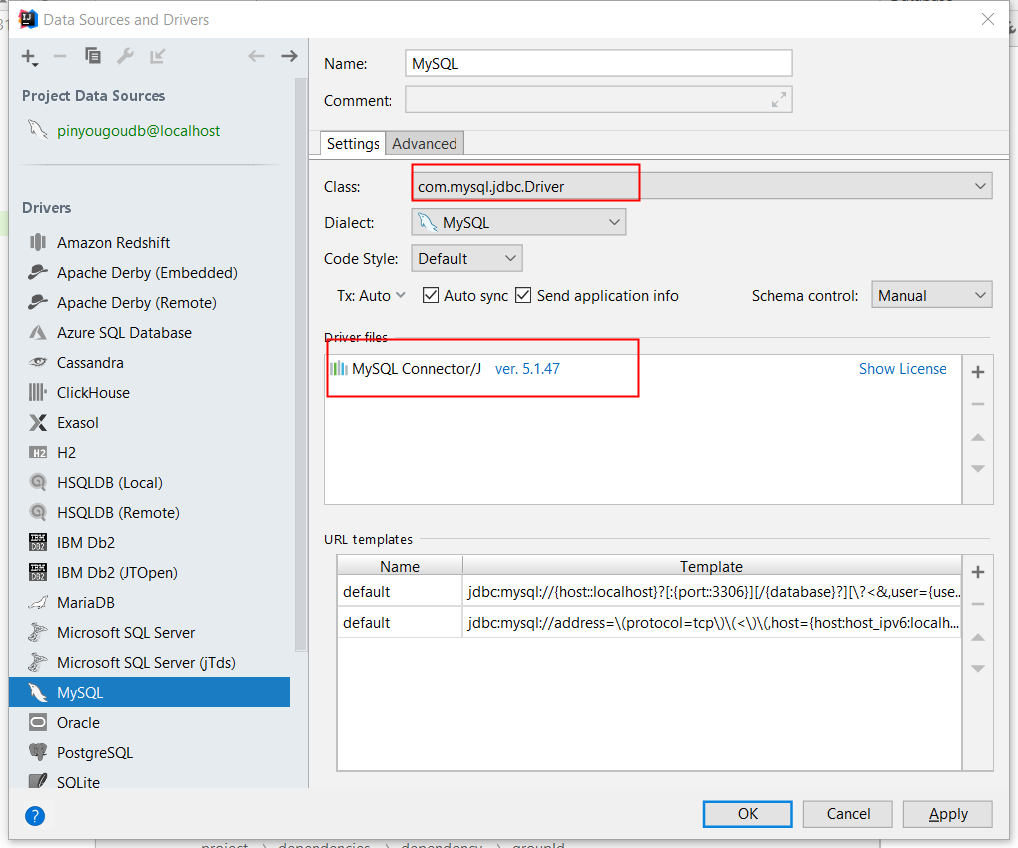Click the driver list scrollbar

click(x=301, y=364)
